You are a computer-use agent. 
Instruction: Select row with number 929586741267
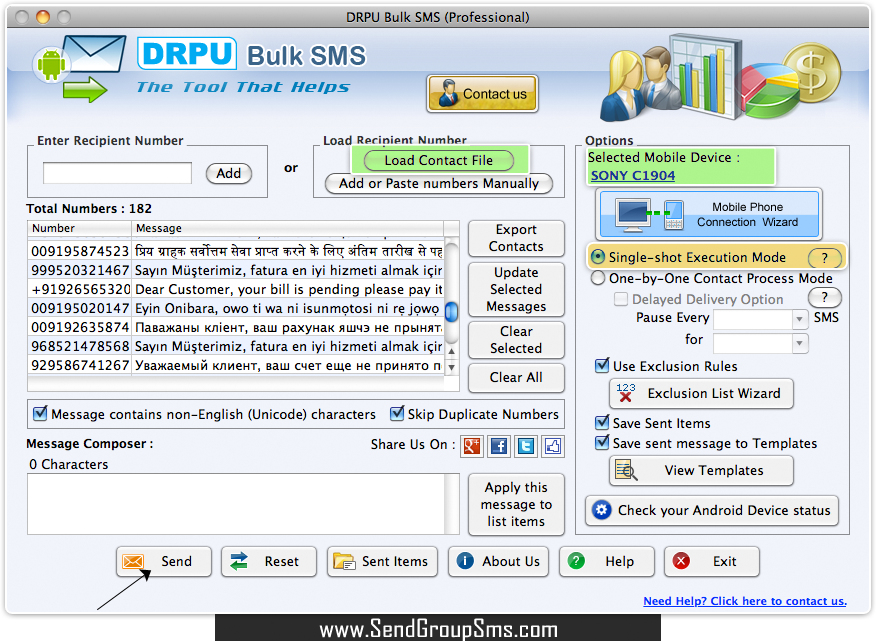pos(236,365)
